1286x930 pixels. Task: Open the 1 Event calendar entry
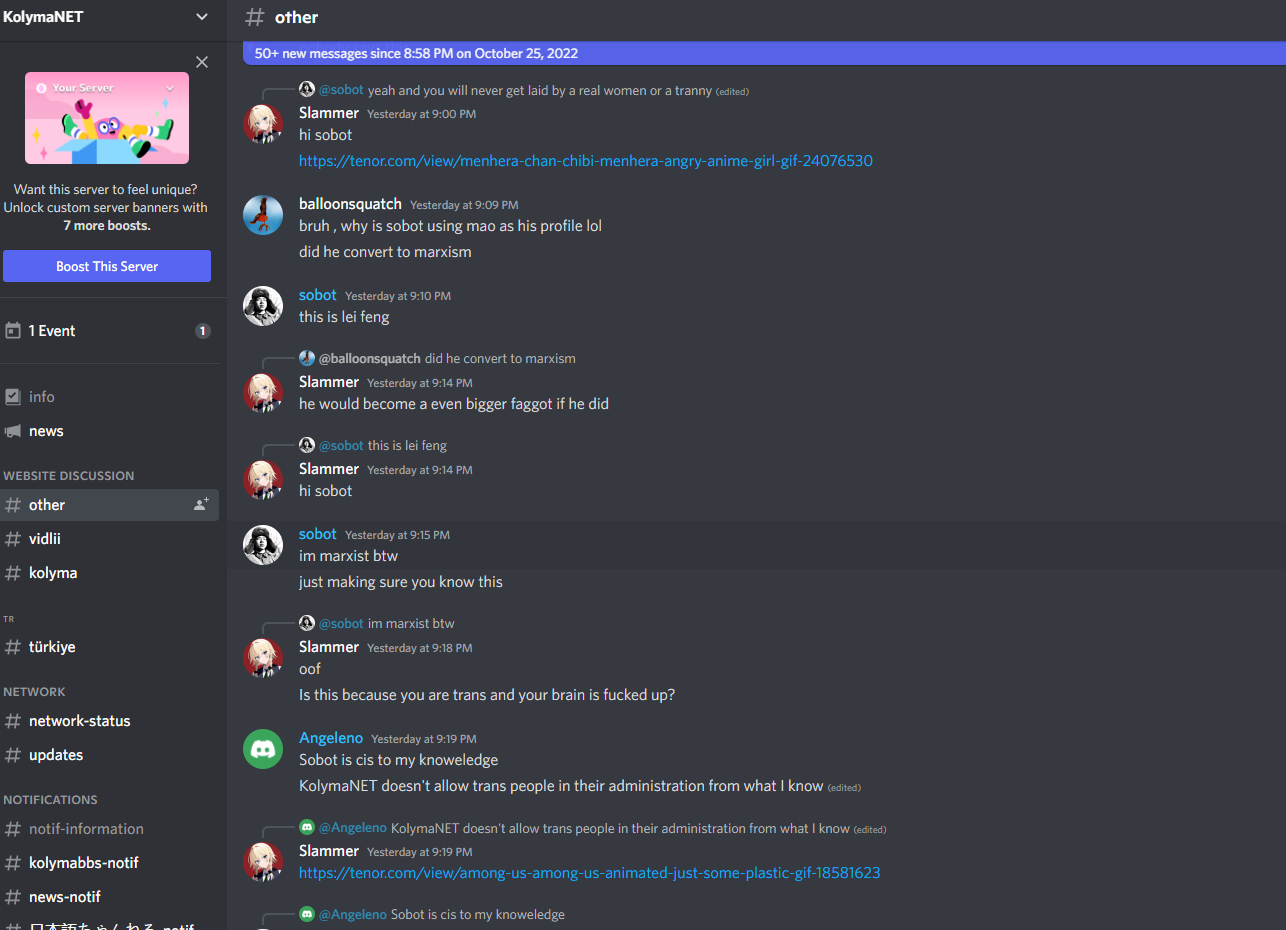[x=108, y=331]
